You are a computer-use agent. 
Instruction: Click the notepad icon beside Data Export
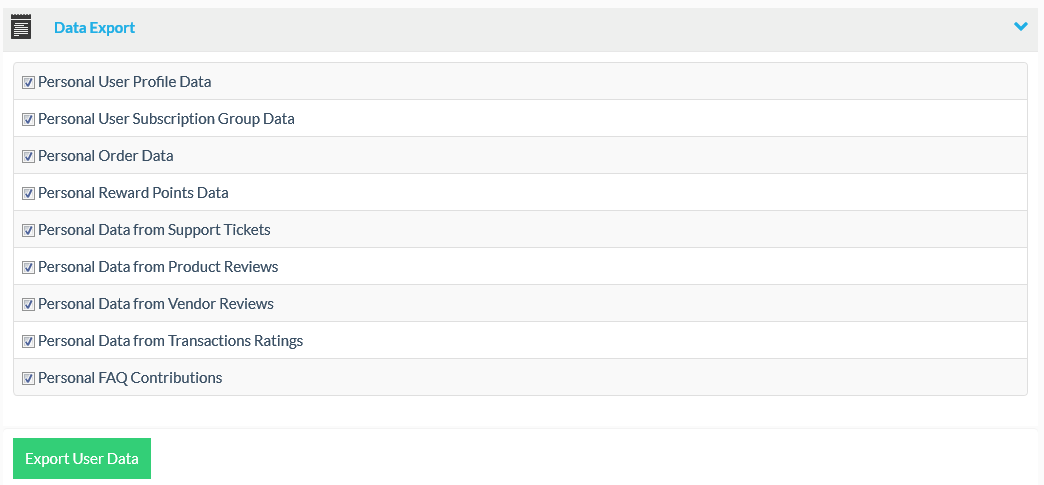(21, 27)
